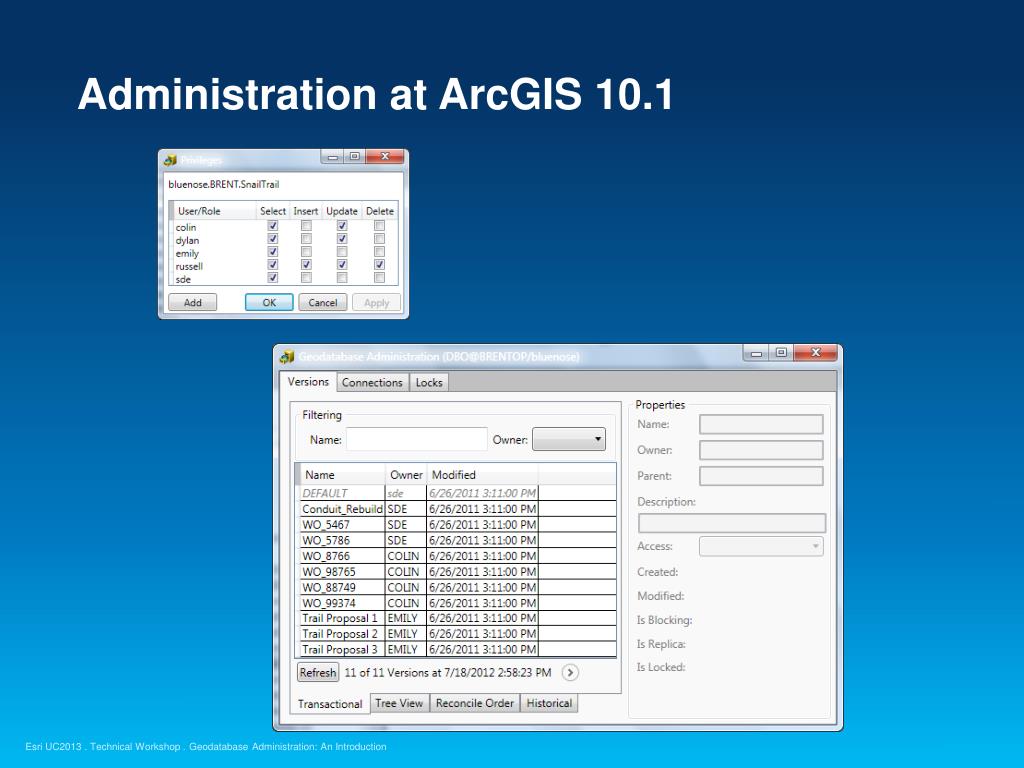The image size is (1024, 768).
Task: Click the Geodatabase Administration window title icon
Action: pos(287,357)
